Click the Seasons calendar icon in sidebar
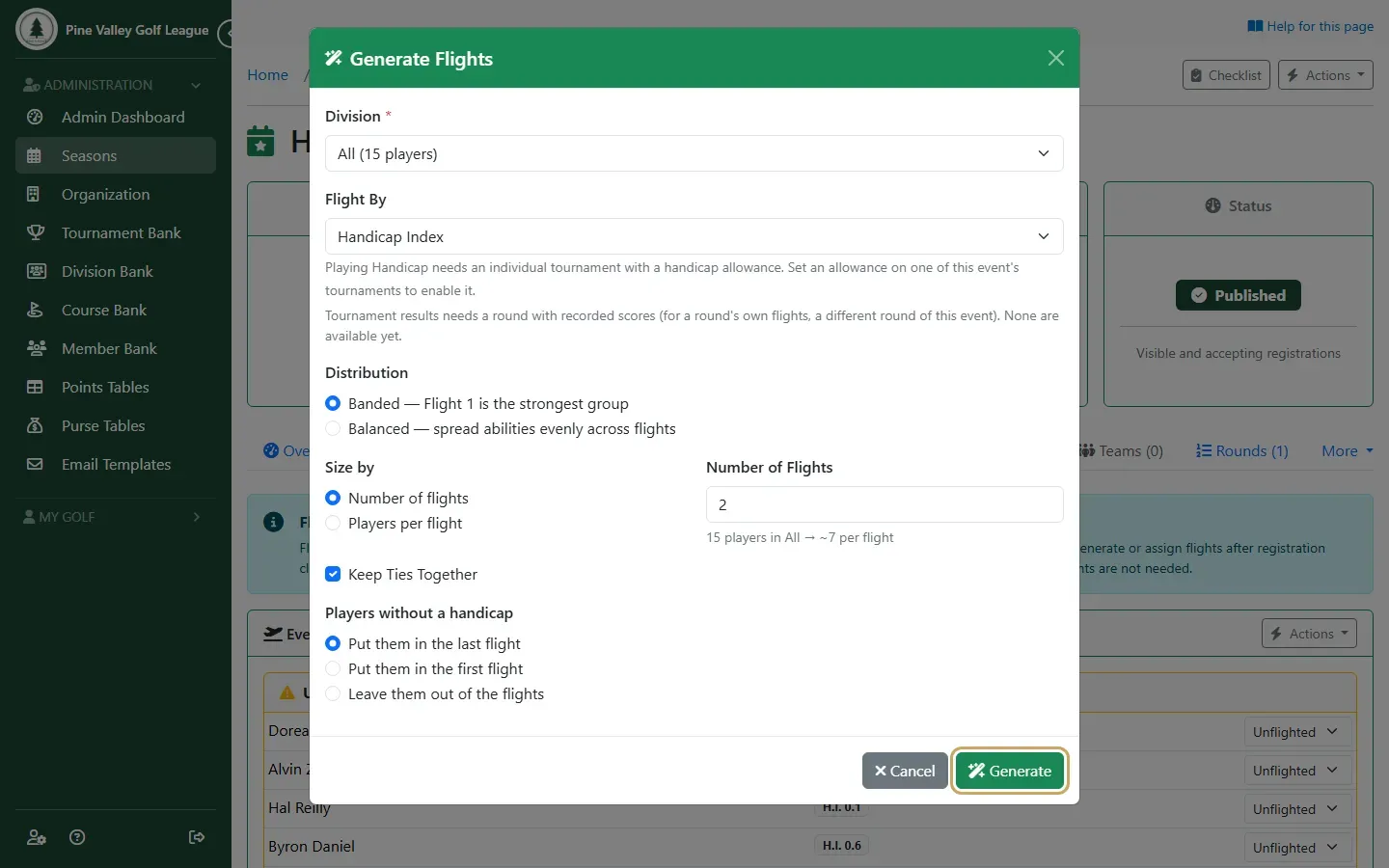 tap(35, 155)
